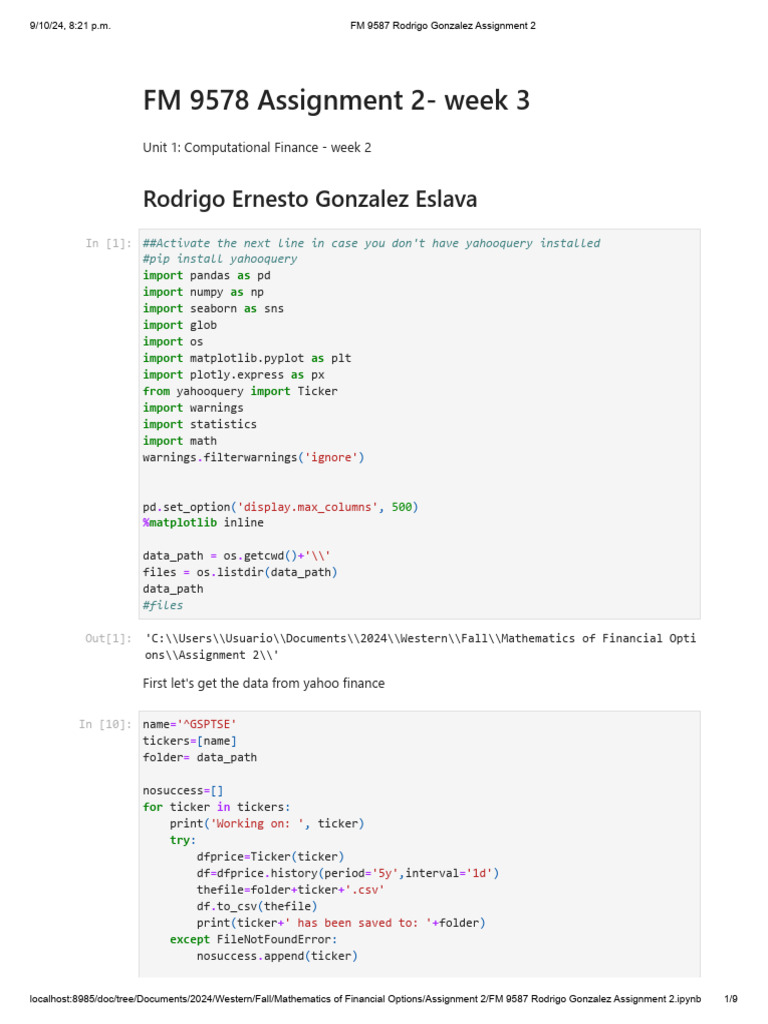Click the 'FM 9578 Assignment 2- week 3' heading

coord(336,101)
